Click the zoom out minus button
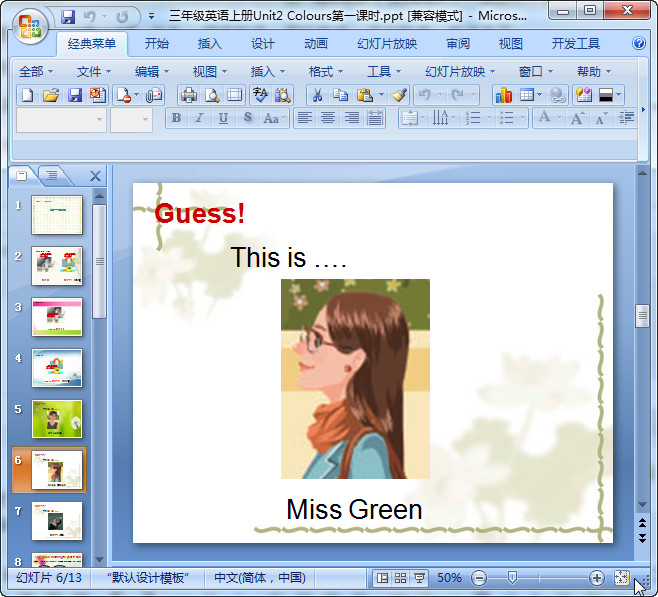The image size is (658, 597). [x=479, y=578]
